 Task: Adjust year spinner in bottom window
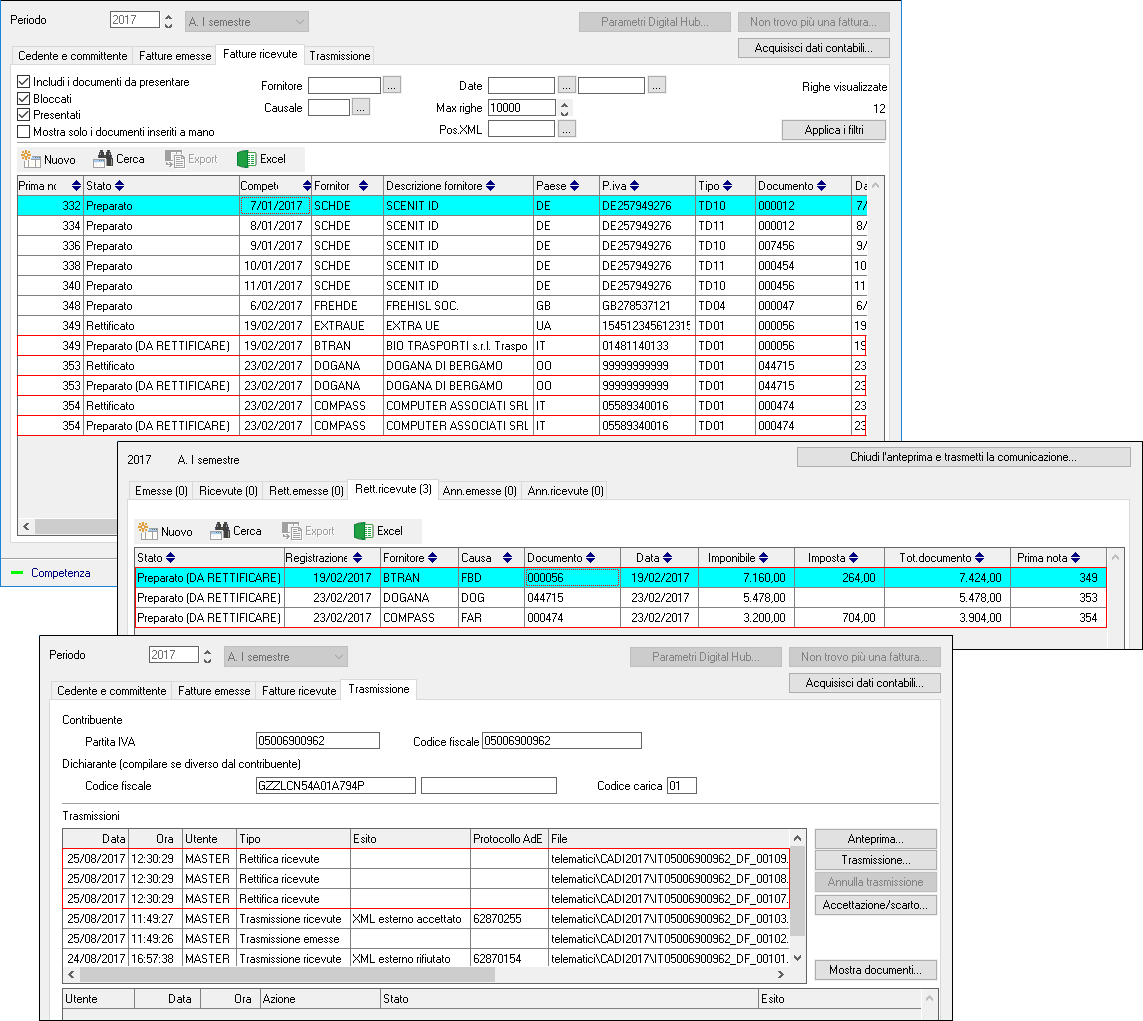coord(208,656)
